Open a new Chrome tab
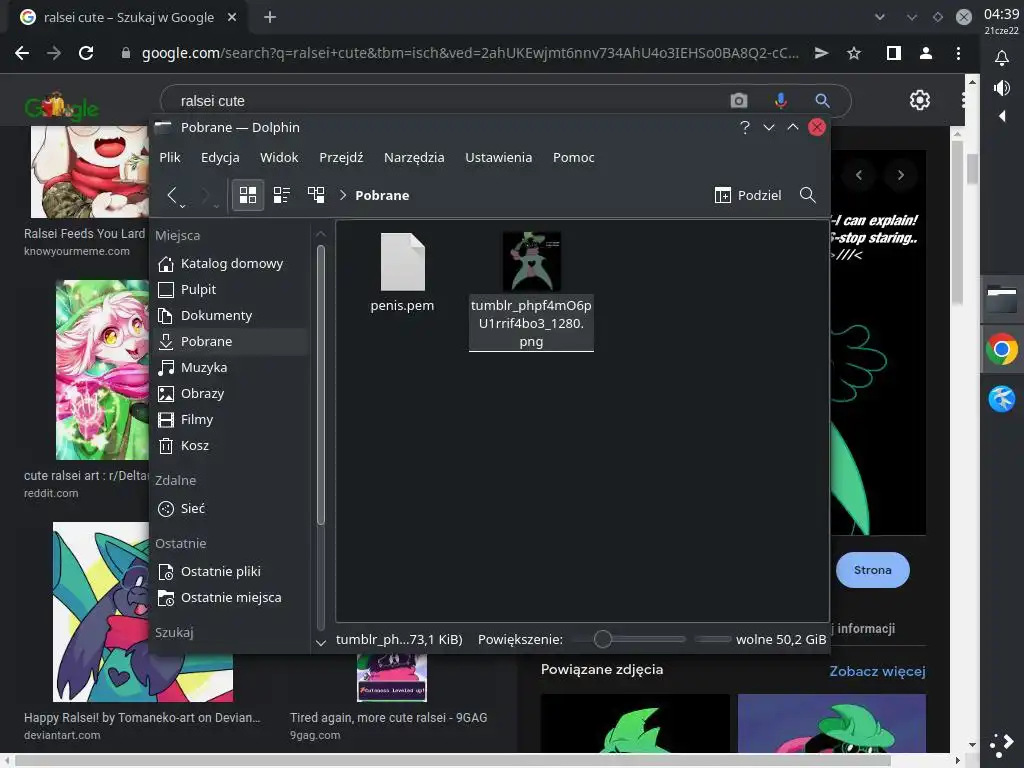Image resolution: width=1024 pixels, height=768 pixels. coord(270,17)
